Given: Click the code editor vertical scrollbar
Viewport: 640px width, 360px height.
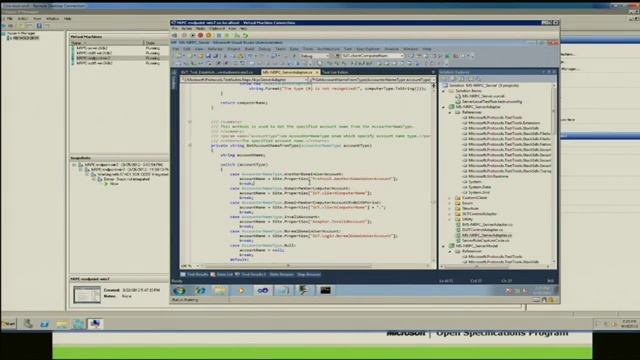Looking at the screenshot, I should click(x=433, y=173).
